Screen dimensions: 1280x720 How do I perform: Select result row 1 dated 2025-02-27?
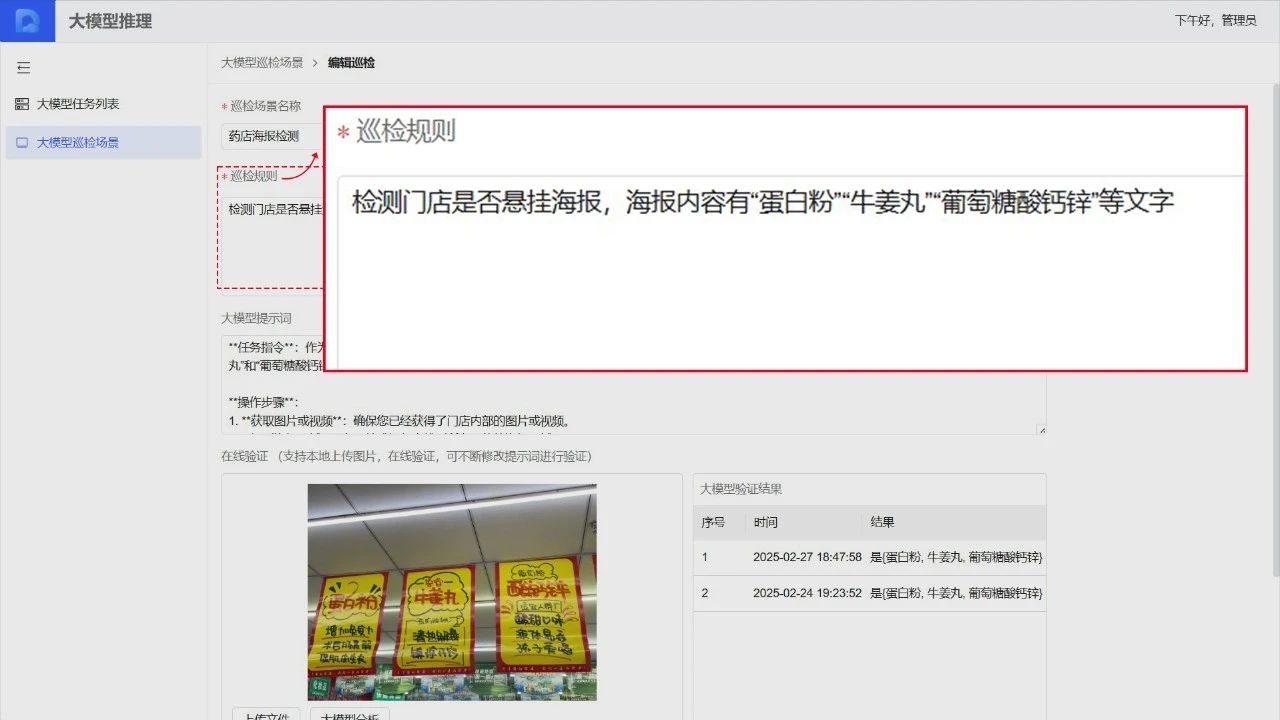tap(868, 557)
